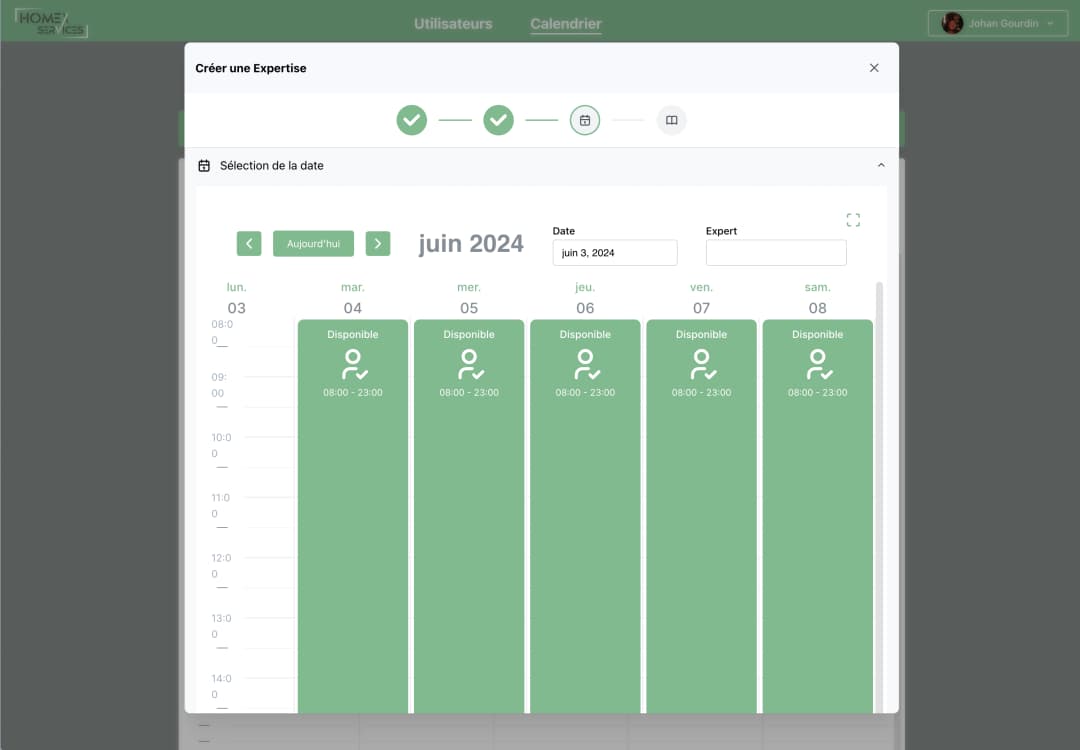Choose available user icon on jeudi 06
Viewport: 1080px width, 750px height.
coord(585,365)
